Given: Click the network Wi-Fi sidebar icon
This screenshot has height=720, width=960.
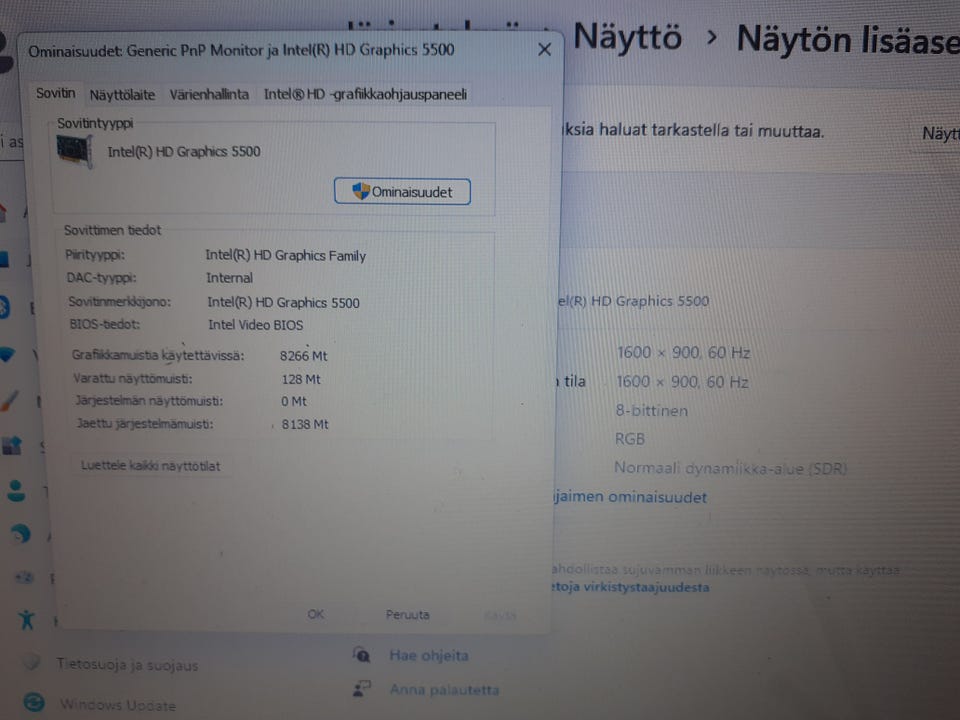Looking at the screenshot, I should [7, 354].
